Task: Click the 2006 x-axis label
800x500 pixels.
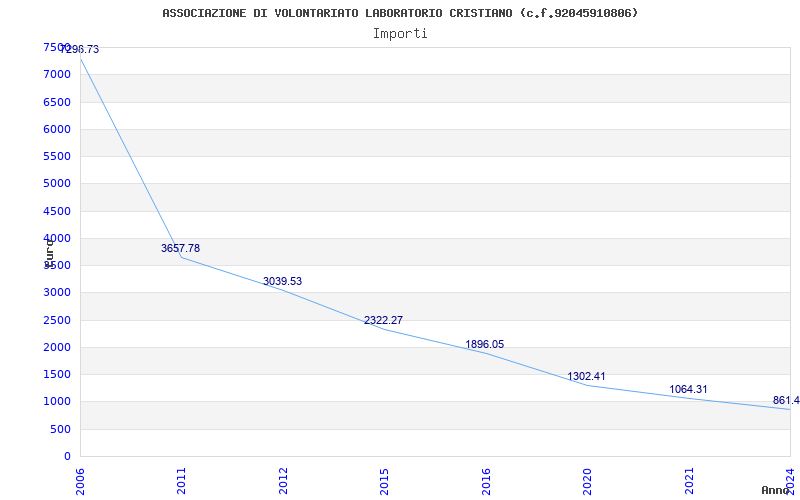Action: pyautogui.click(x=80, y=481)
